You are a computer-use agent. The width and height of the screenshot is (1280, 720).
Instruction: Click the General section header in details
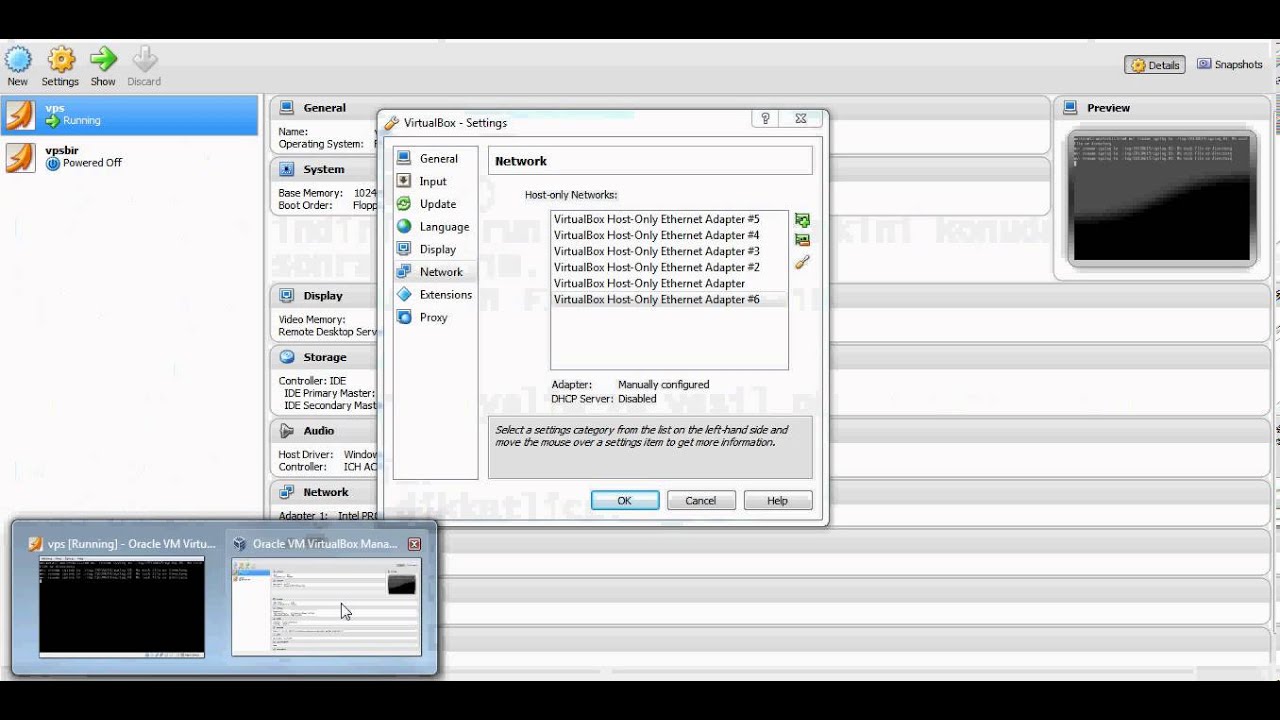click(324, 108)
